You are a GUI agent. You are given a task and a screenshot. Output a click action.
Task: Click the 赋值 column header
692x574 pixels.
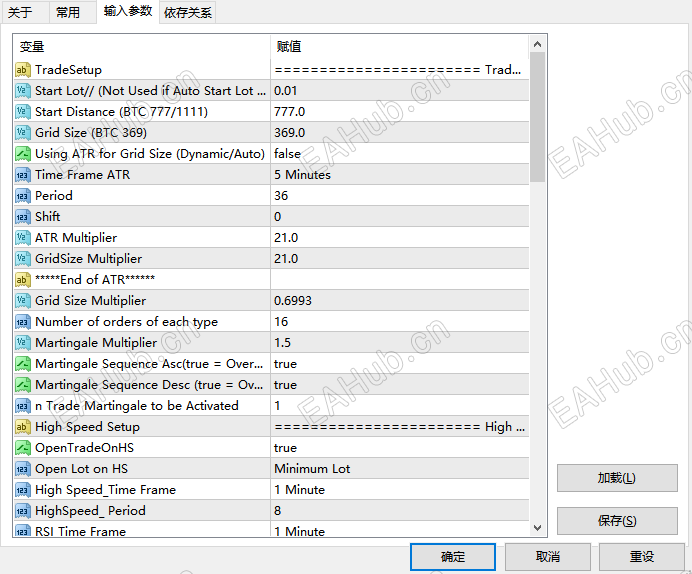pyautogui.click(x=399, y=46)
